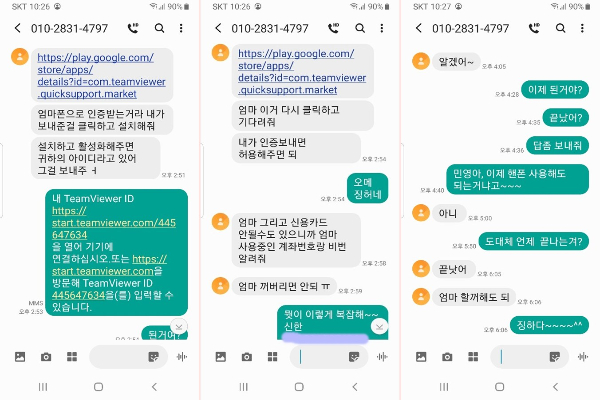Open the gallery image icon in the leftmost chat toolbar
The height and width of the screenshot is (400, 600).
coord(20,357)
